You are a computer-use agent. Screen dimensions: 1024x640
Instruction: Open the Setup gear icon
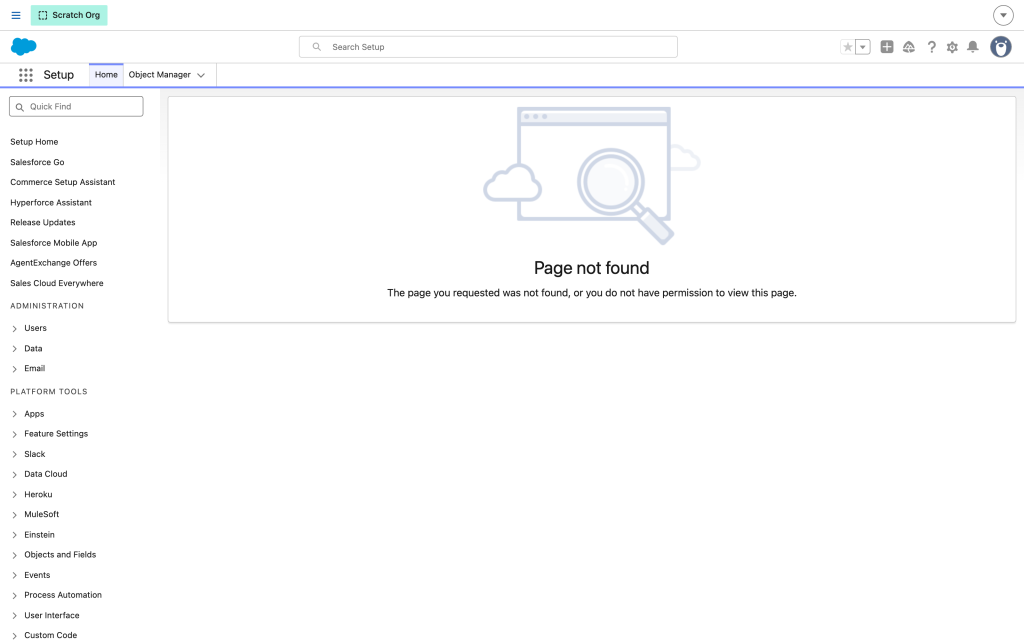tap(952, 47)
